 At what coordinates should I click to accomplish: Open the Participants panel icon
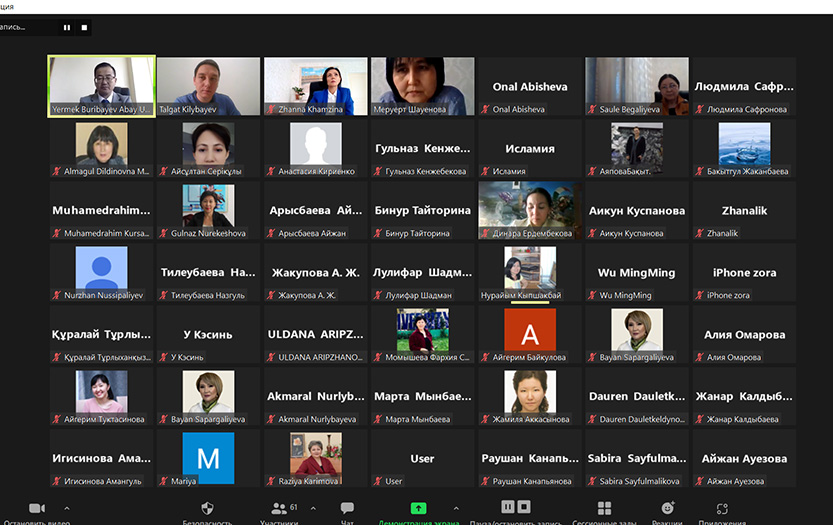[x=279, y=508]
